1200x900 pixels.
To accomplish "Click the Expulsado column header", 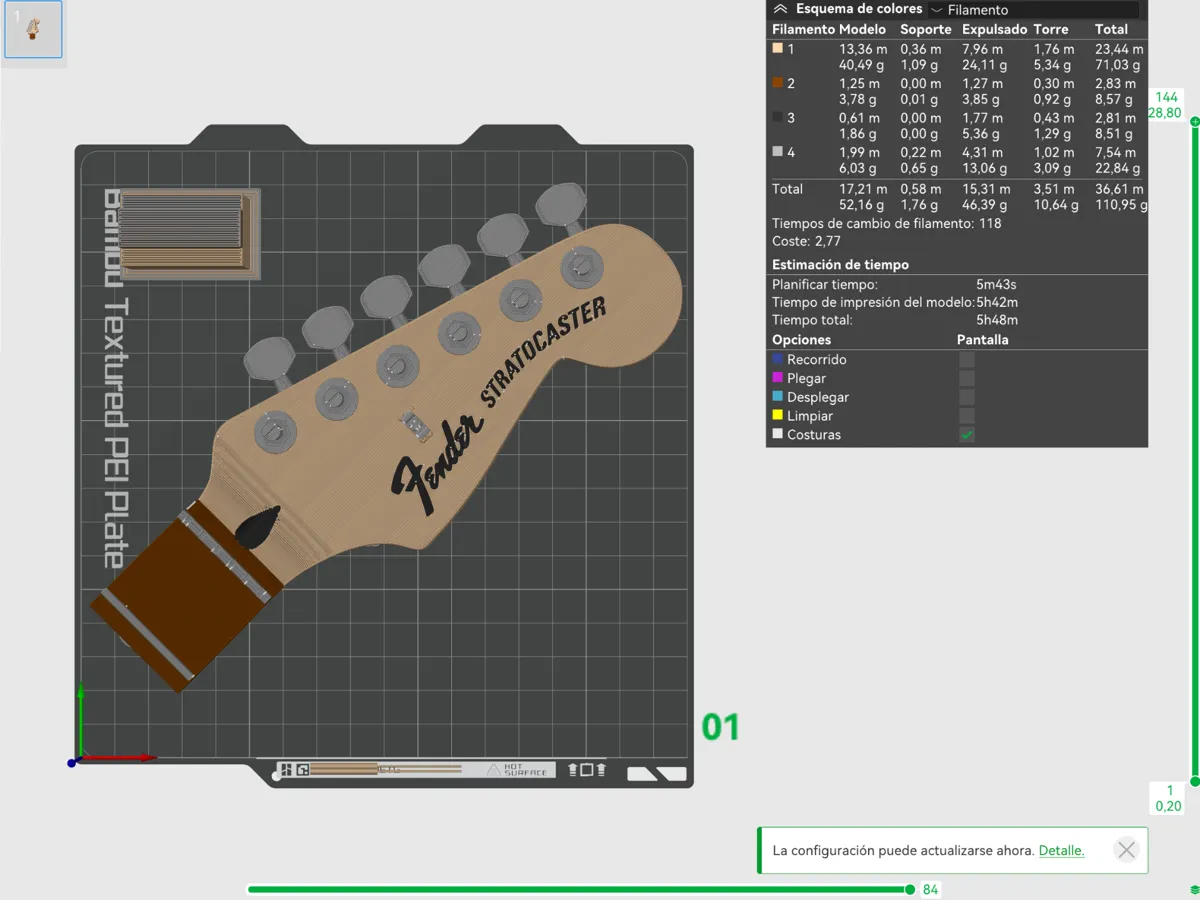I will pyautogui.click(x=994, y=29).
